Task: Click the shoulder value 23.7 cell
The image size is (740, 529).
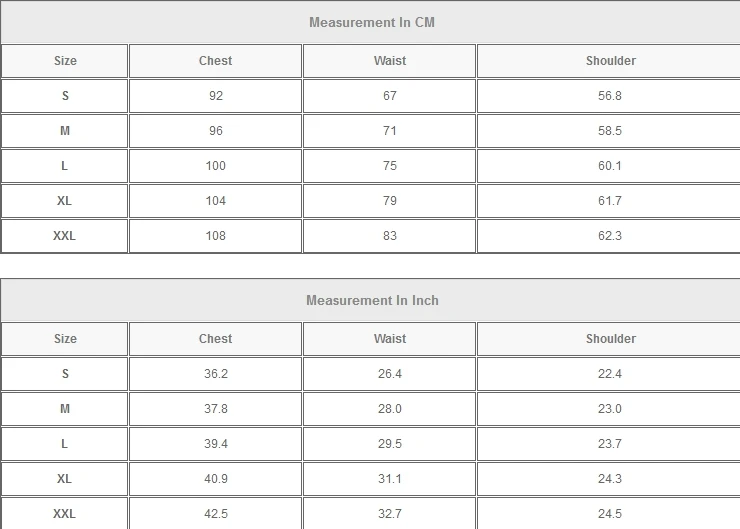Action: [x=610, y=444]
